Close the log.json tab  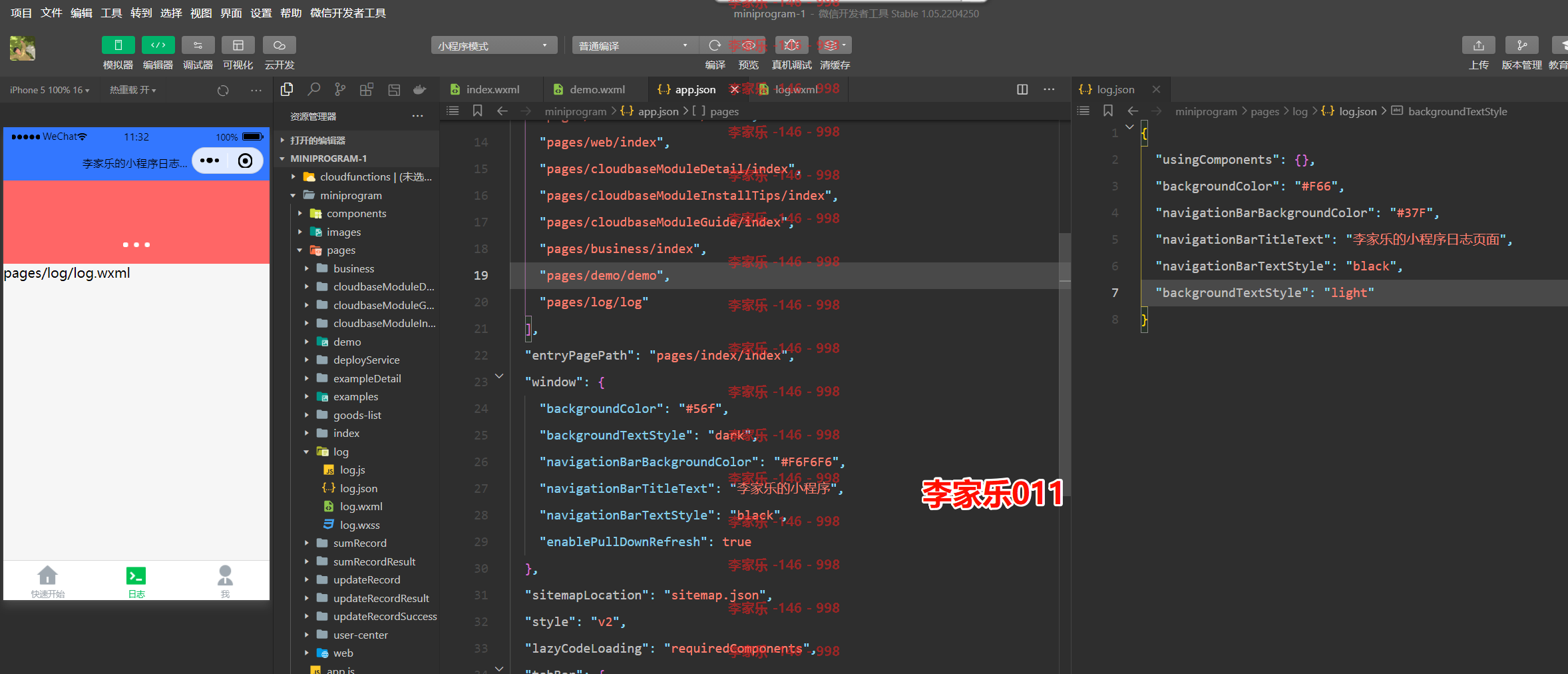pyautogui.click(x=1157, y=89)
